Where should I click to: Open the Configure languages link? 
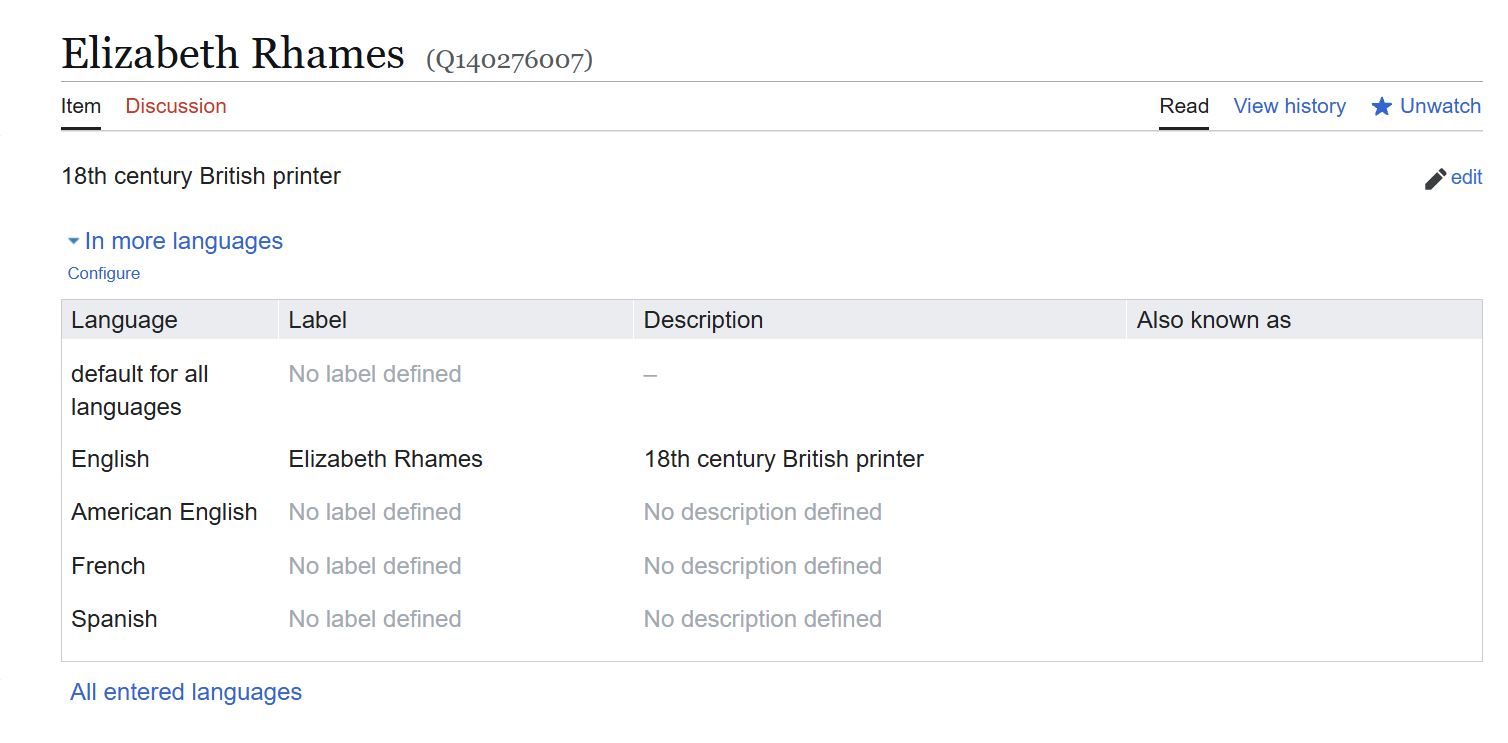coord(104,273)
